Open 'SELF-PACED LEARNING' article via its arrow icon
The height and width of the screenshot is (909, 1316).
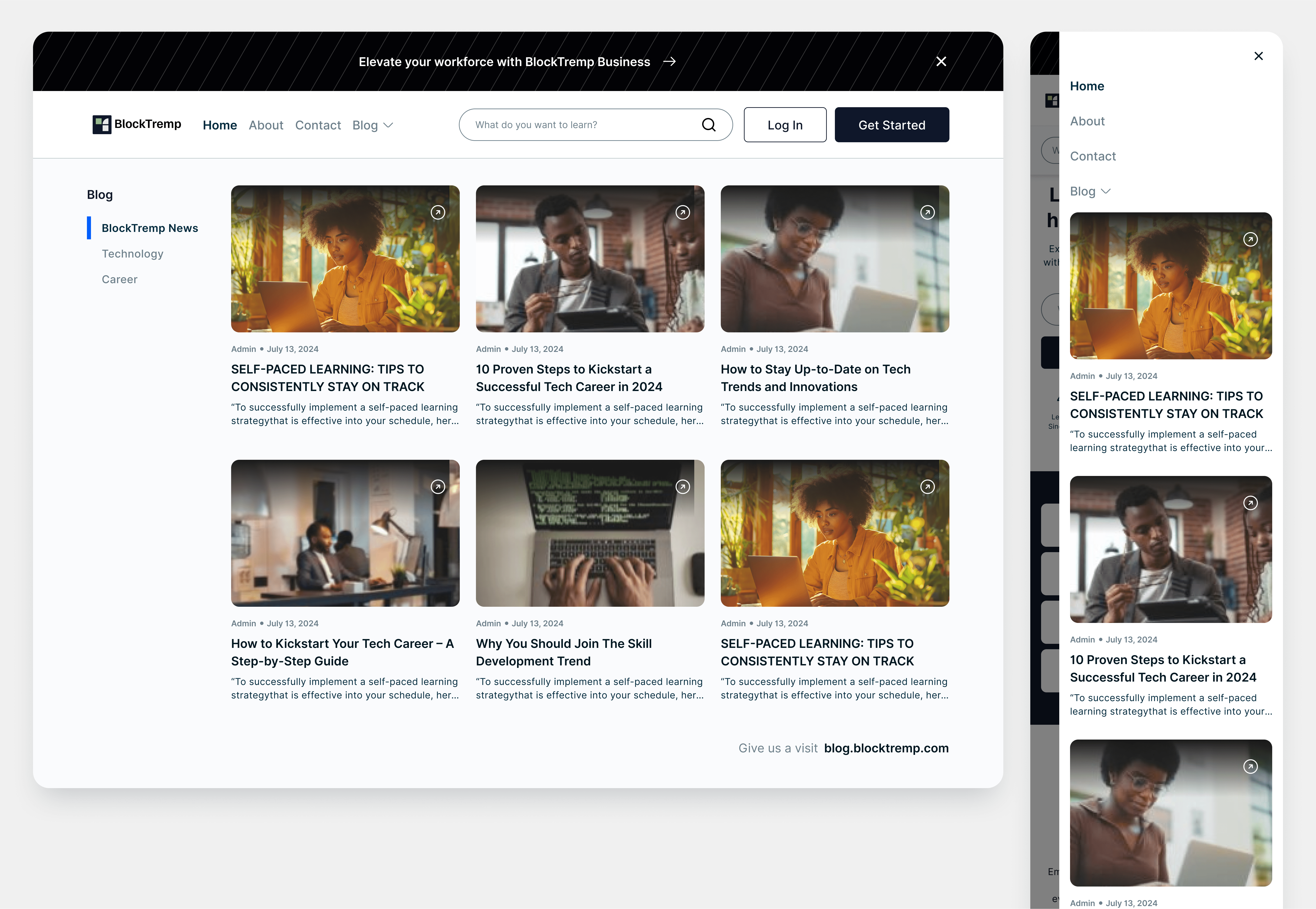438,212
